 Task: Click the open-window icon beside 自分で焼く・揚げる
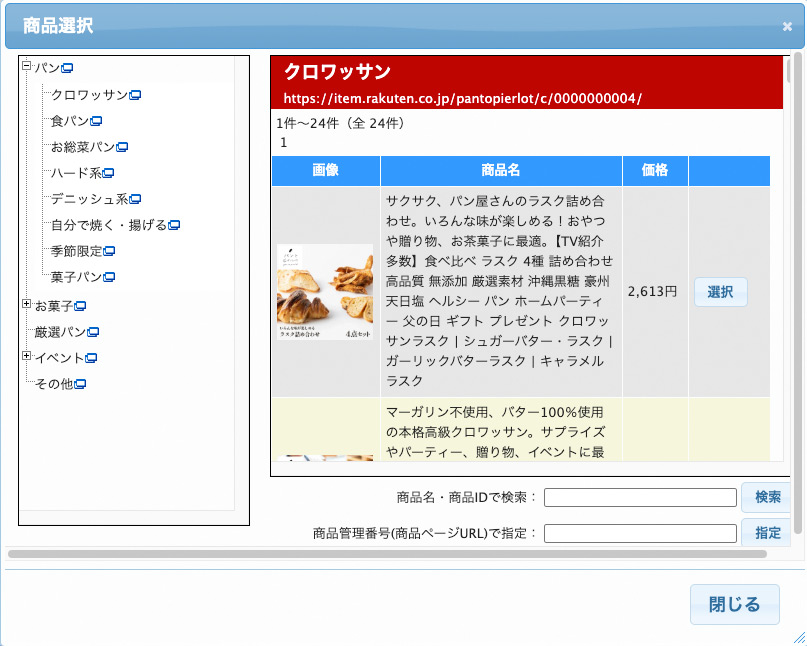[174, 225]
